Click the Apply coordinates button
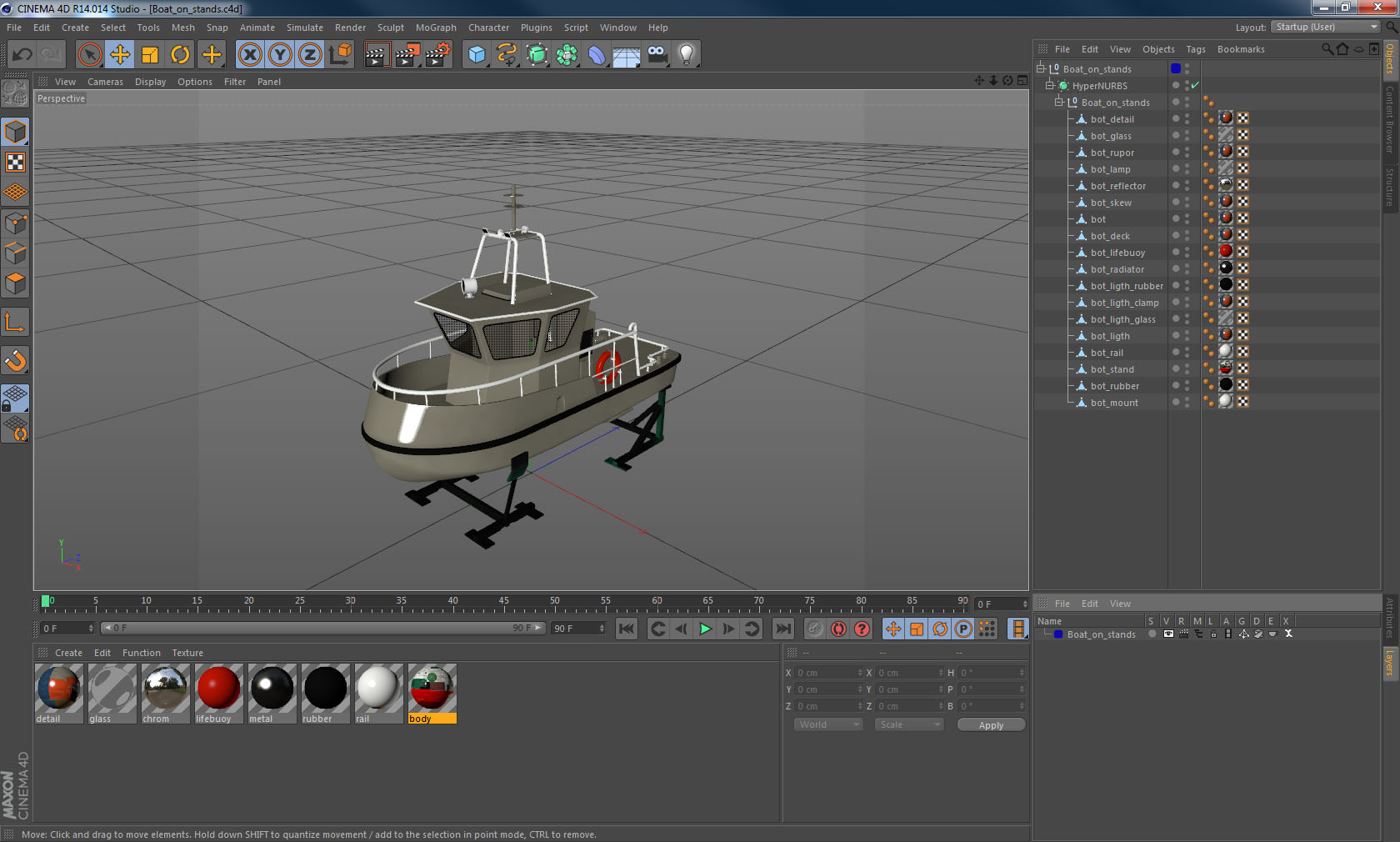Viewport: 1400px width, 842px height. point(991,725)
